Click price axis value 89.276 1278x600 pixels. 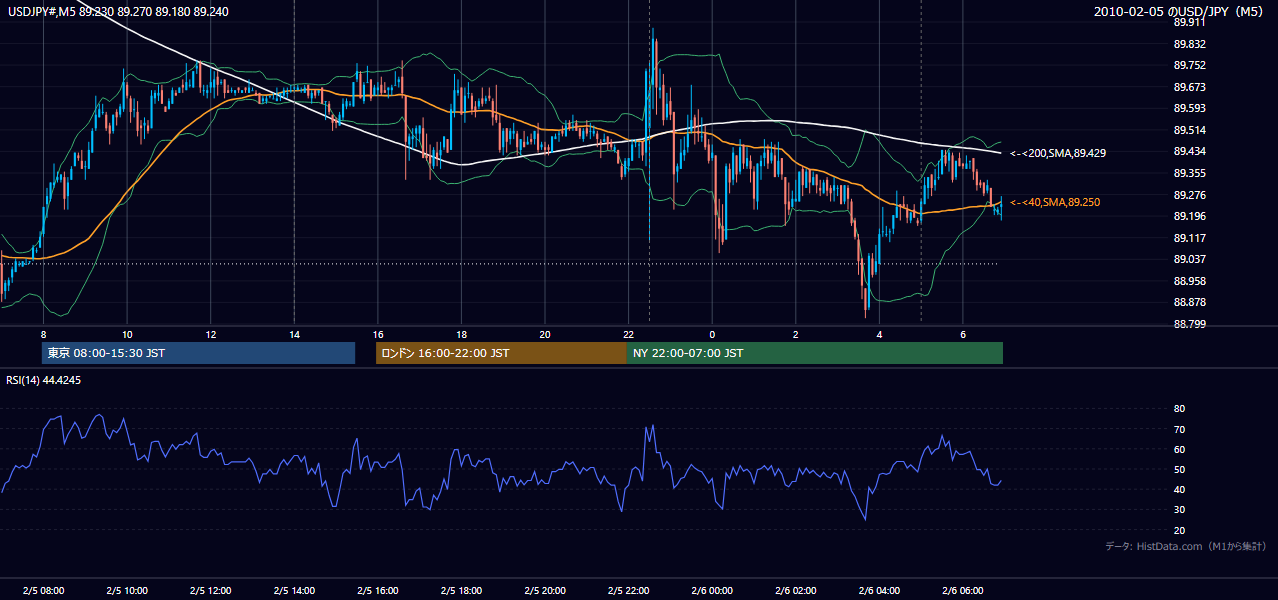click(1189, 195)
